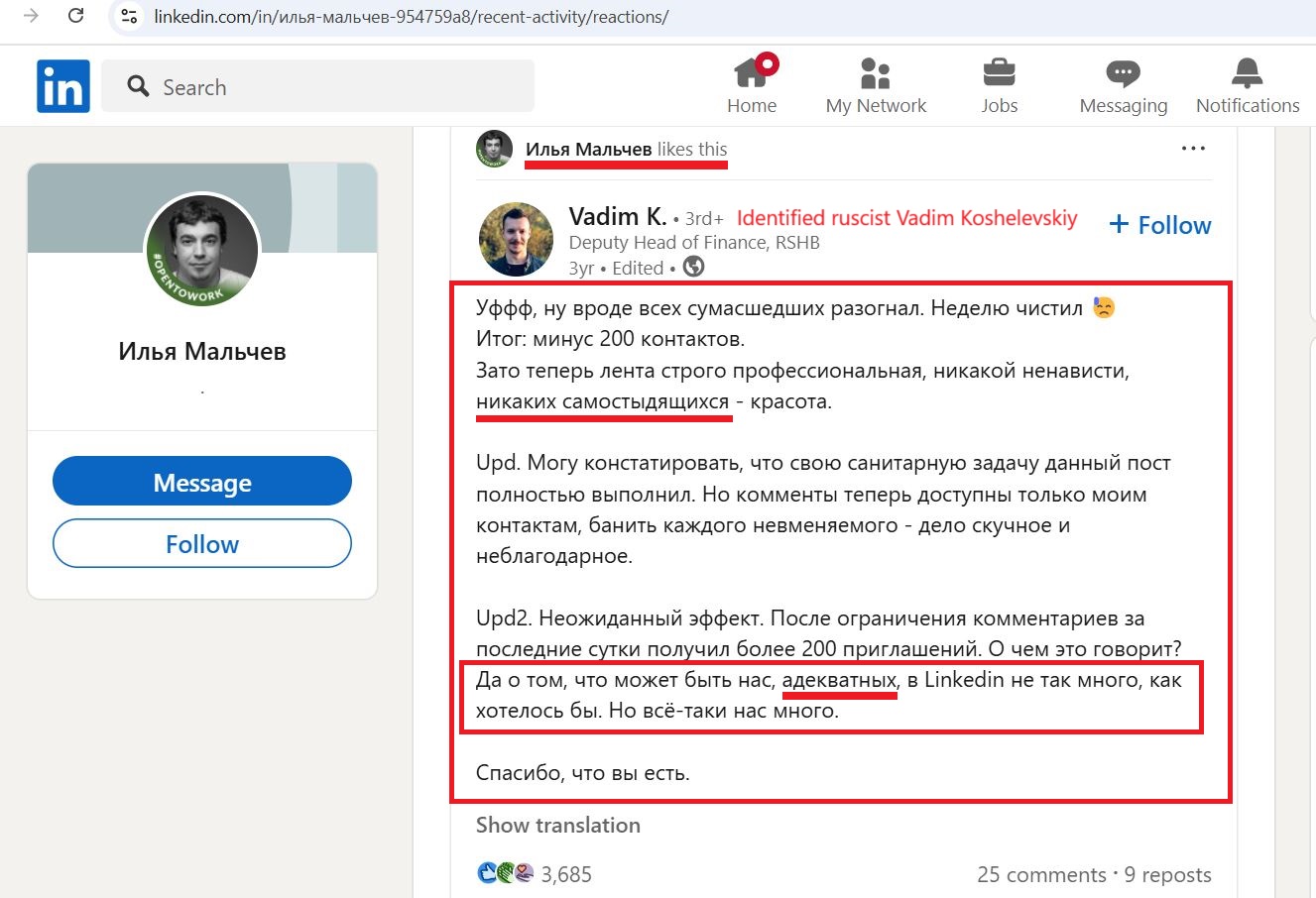
Task: Select the Home navigation label
Action: pyautogui.click(x=752, y=105)
